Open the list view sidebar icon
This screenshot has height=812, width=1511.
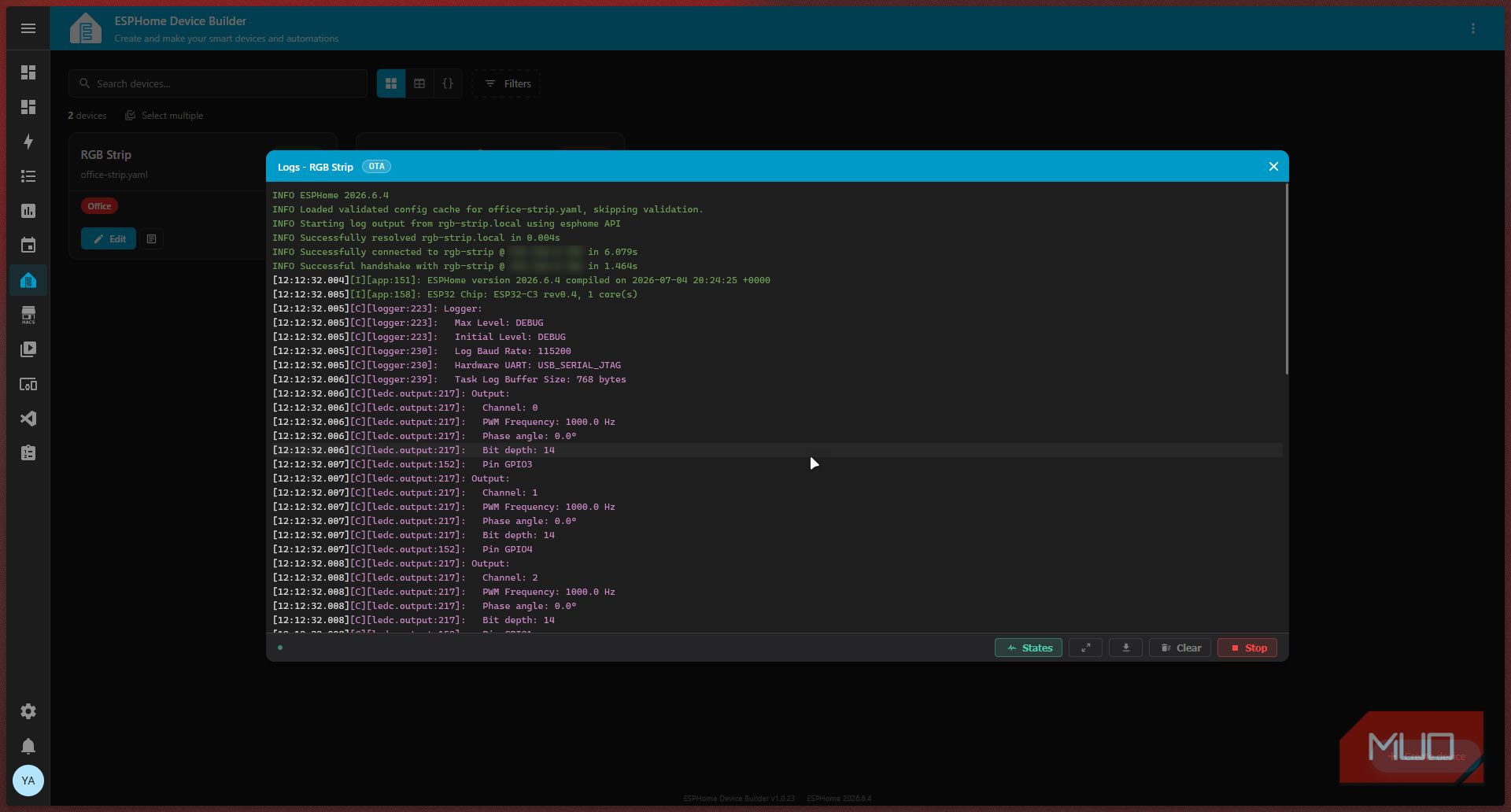[x=28, y=176]
